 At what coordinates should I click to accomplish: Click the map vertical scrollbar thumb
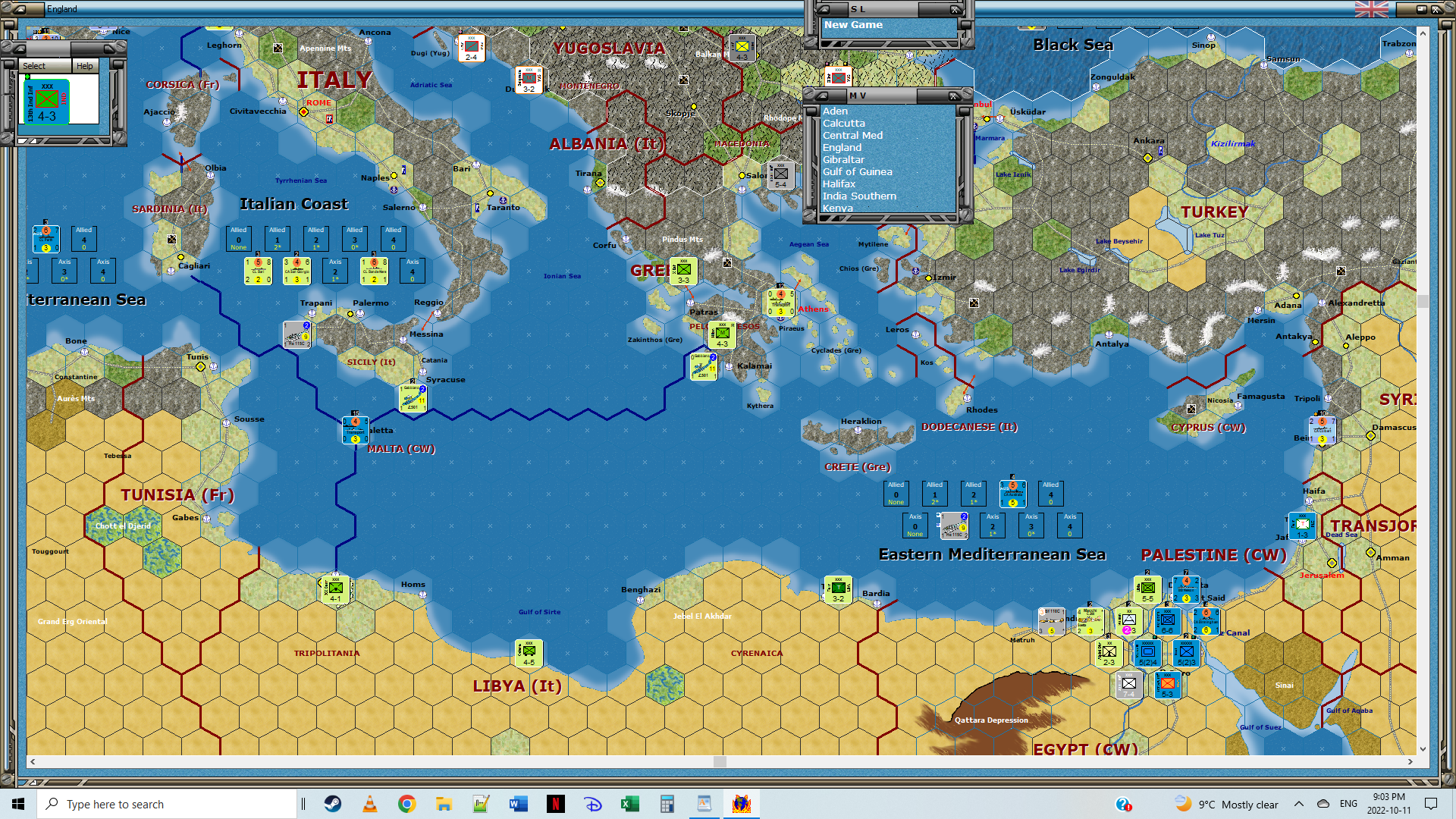click(x=1423, y=301)
